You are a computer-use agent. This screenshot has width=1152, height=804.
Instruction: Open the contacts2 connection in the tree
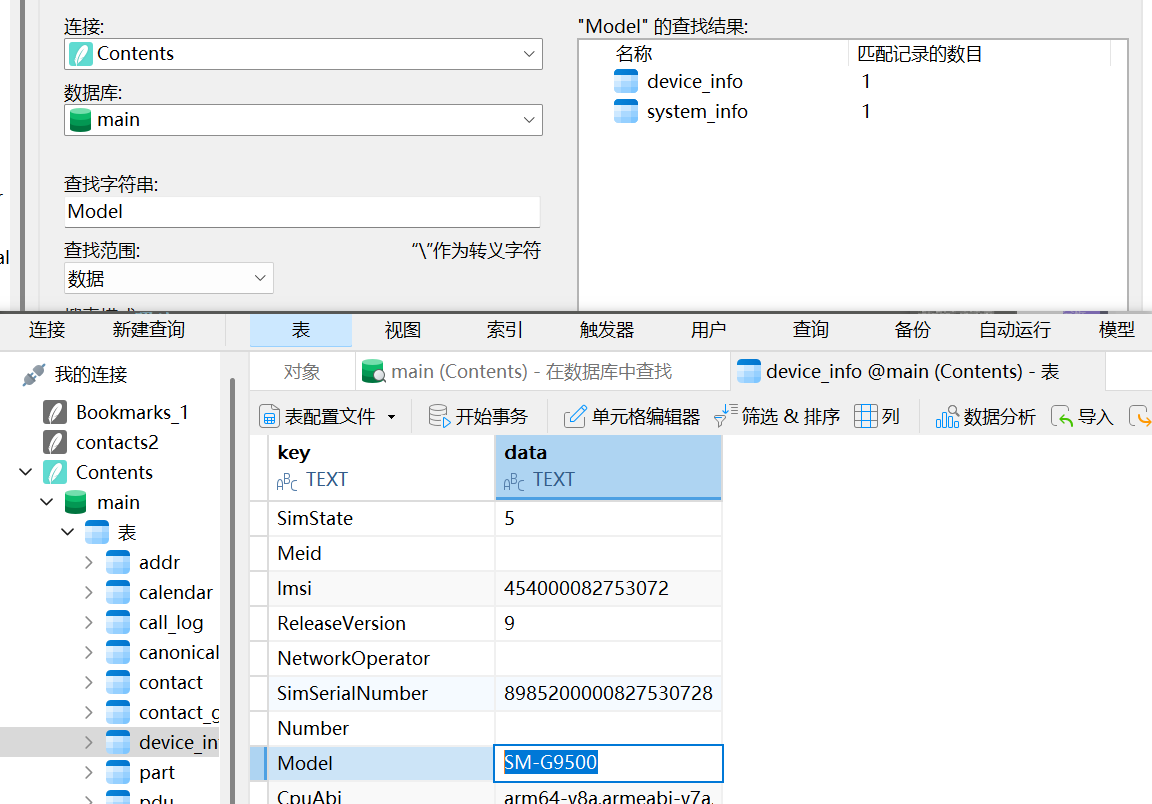pyautogui.click(x=116, y=442)
